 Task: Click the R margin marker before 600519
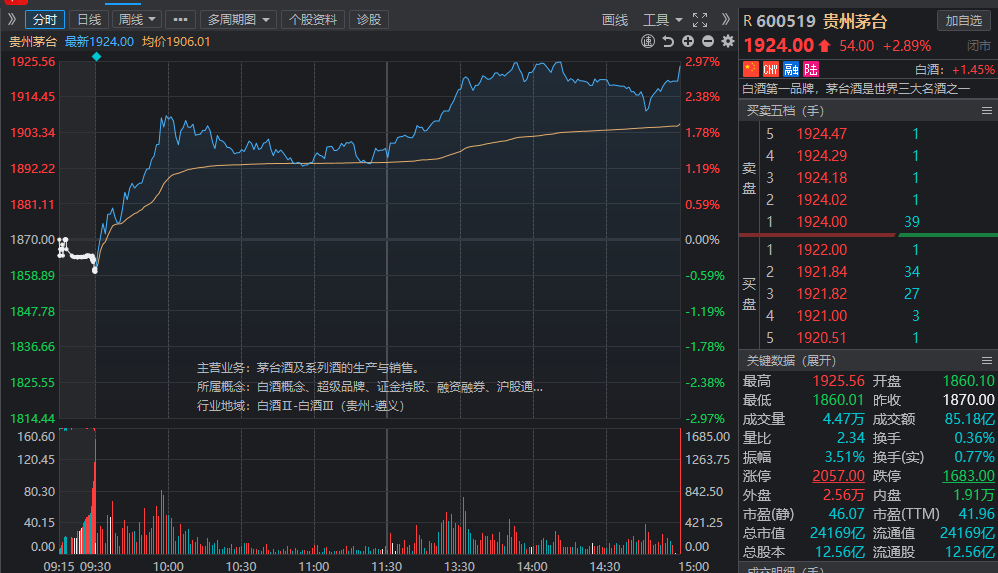pos(748,21)
